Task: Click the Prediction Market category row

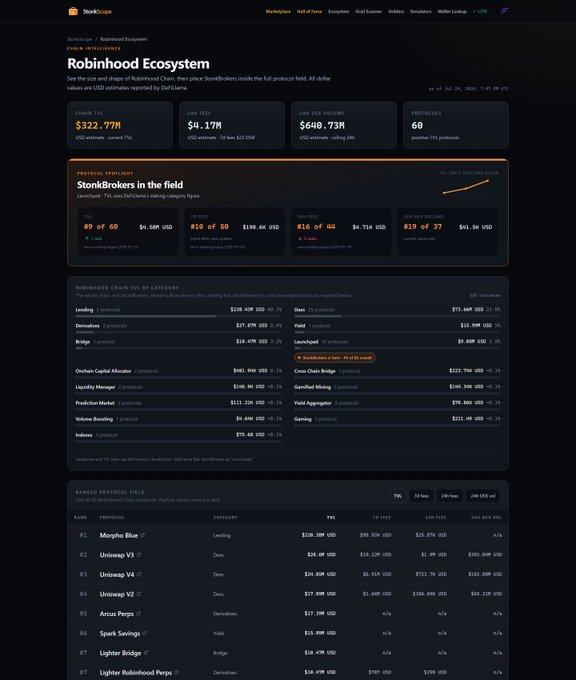Action: [x=179, y=405]
